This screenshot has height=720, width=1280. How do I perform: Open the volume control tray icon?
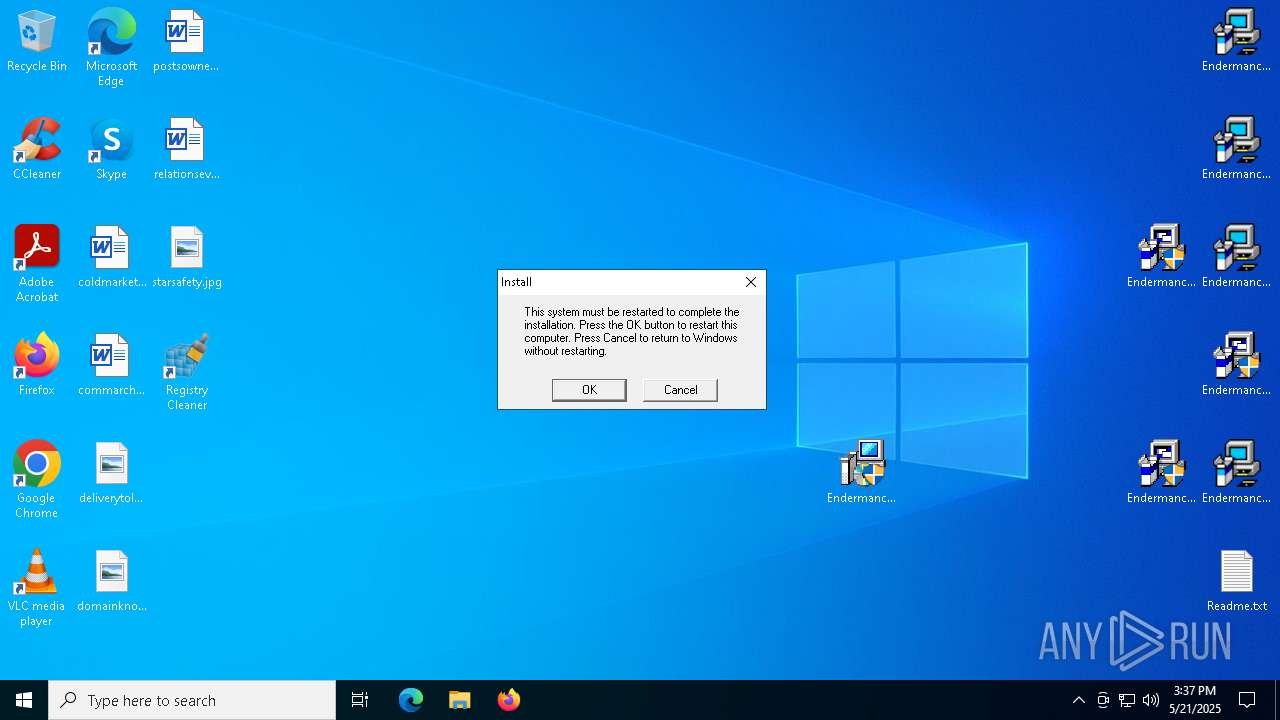point(1151,700)
